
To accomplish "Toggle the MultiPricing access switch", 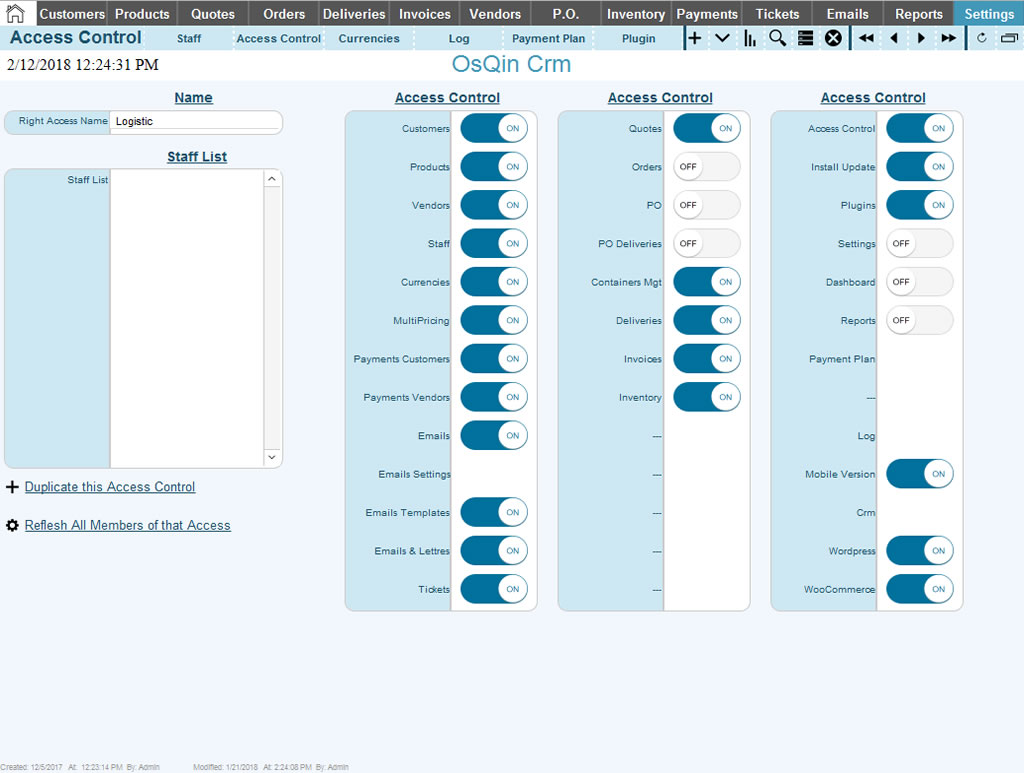I will [494, 321].
